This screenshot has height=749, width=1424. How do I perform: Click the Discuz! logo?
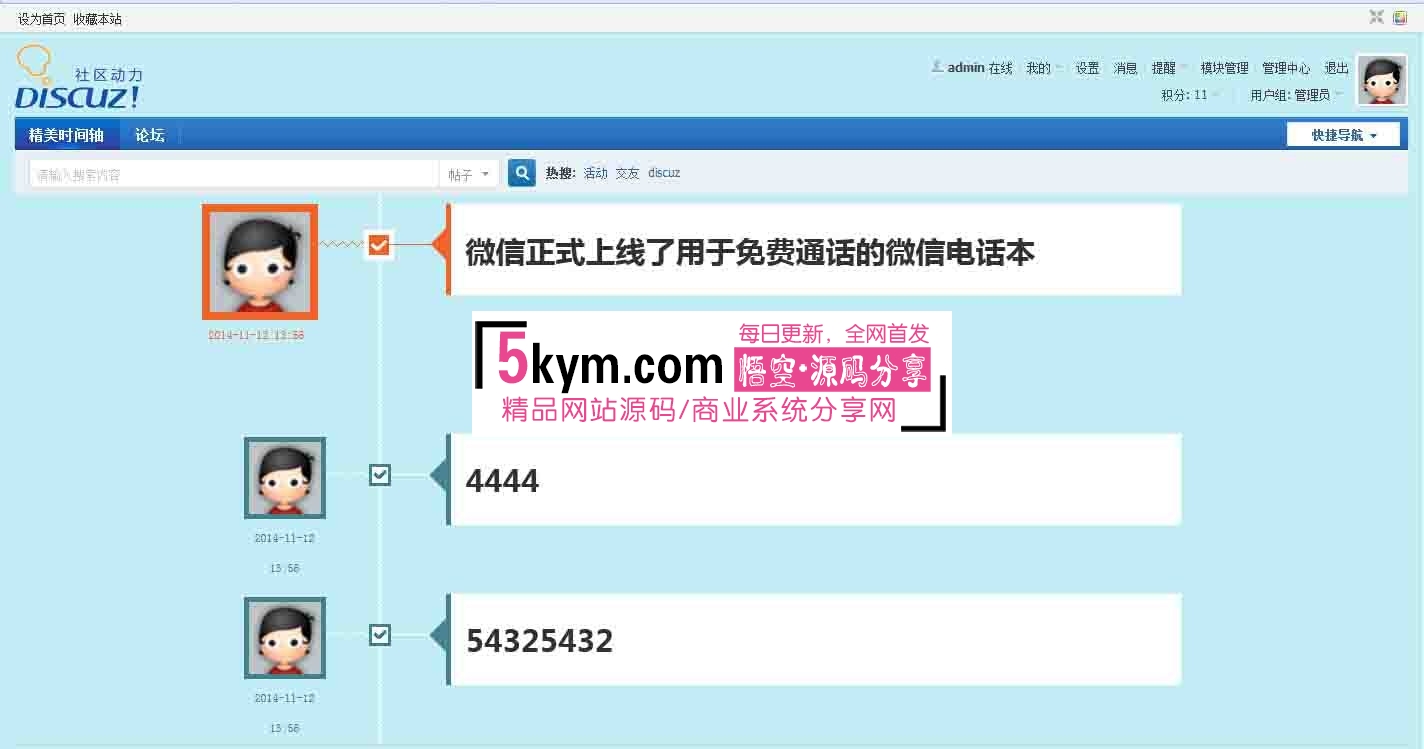(79, 77)
